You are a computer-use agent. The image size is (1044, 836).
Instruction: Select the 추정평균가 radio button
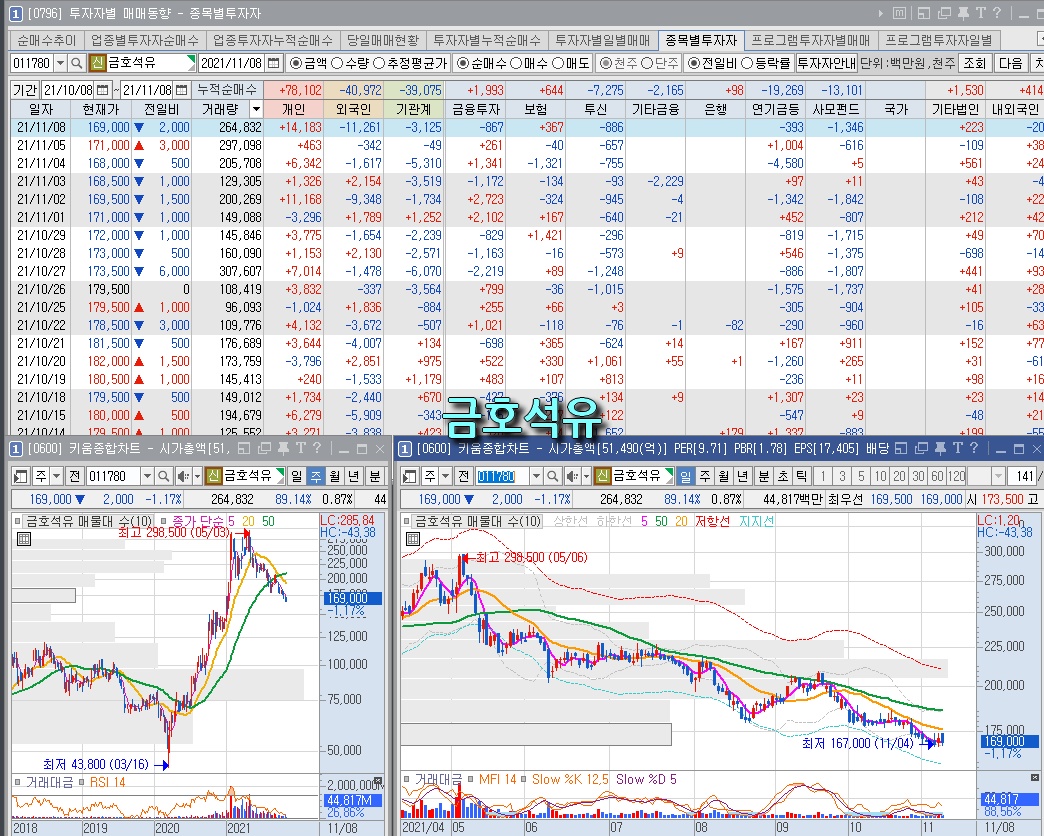379,63
